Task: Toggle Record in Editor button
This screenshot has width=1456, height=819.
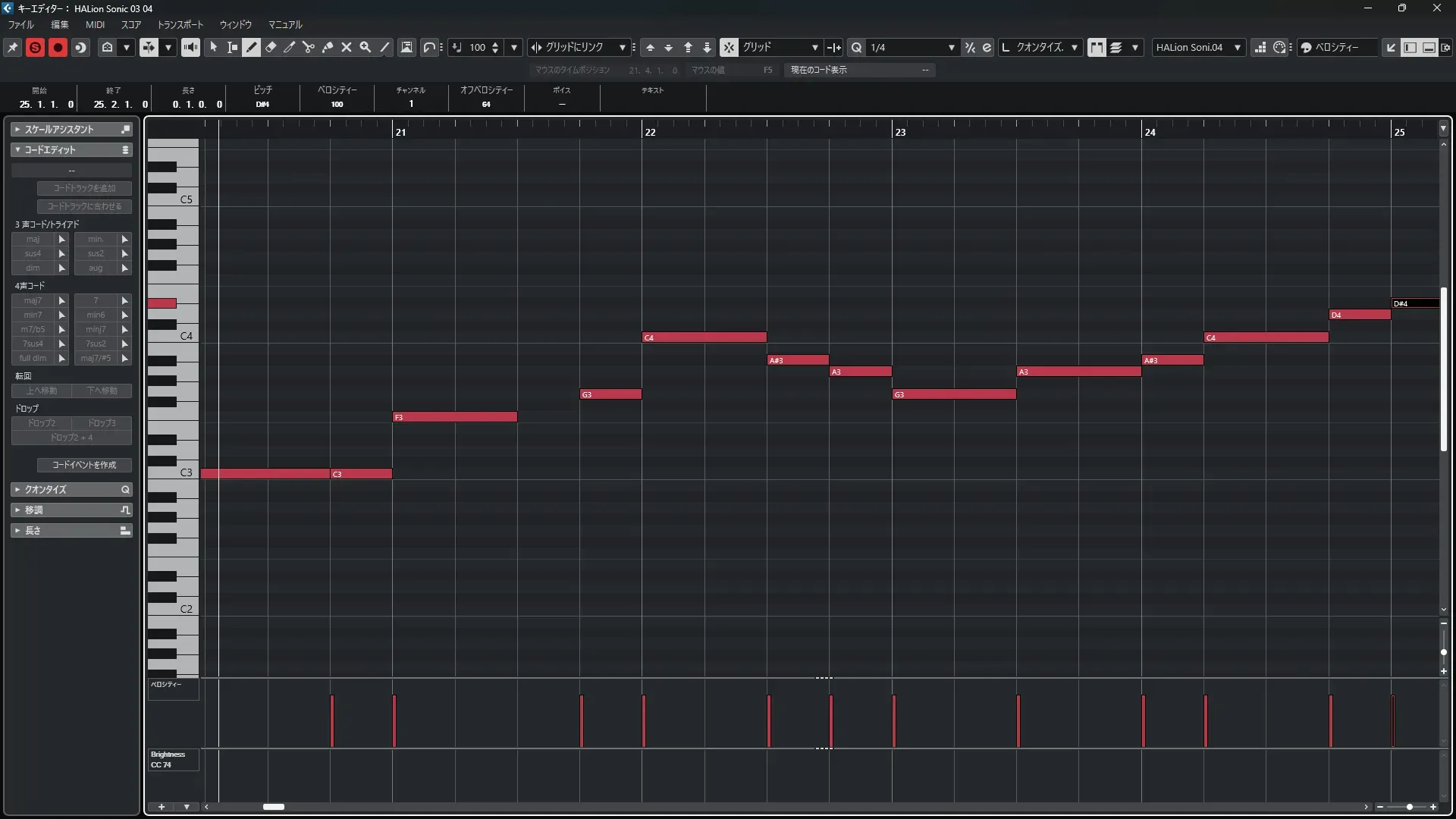Action: pos(58,47)
